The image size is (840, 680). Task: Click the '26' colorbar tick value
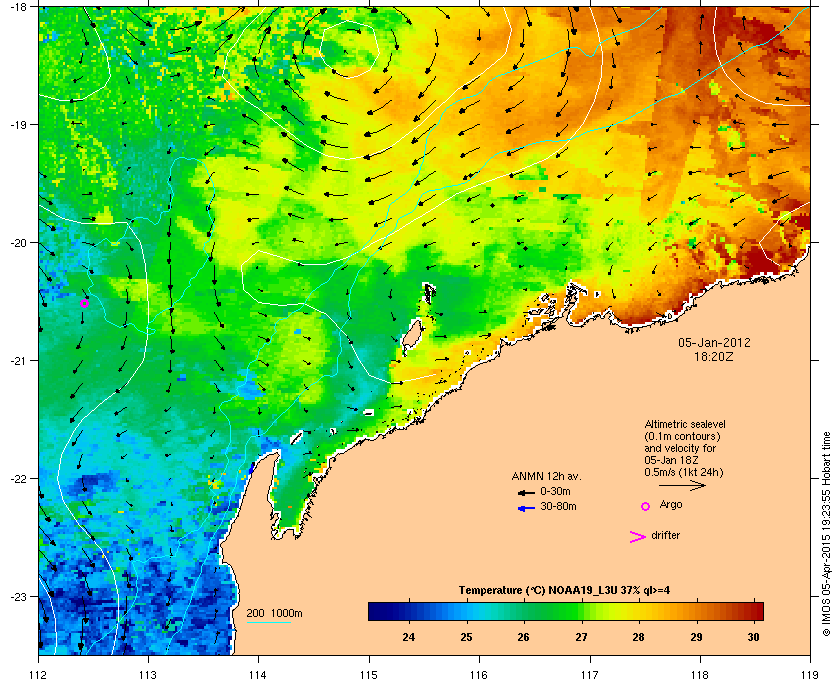[x=523, y=637]
